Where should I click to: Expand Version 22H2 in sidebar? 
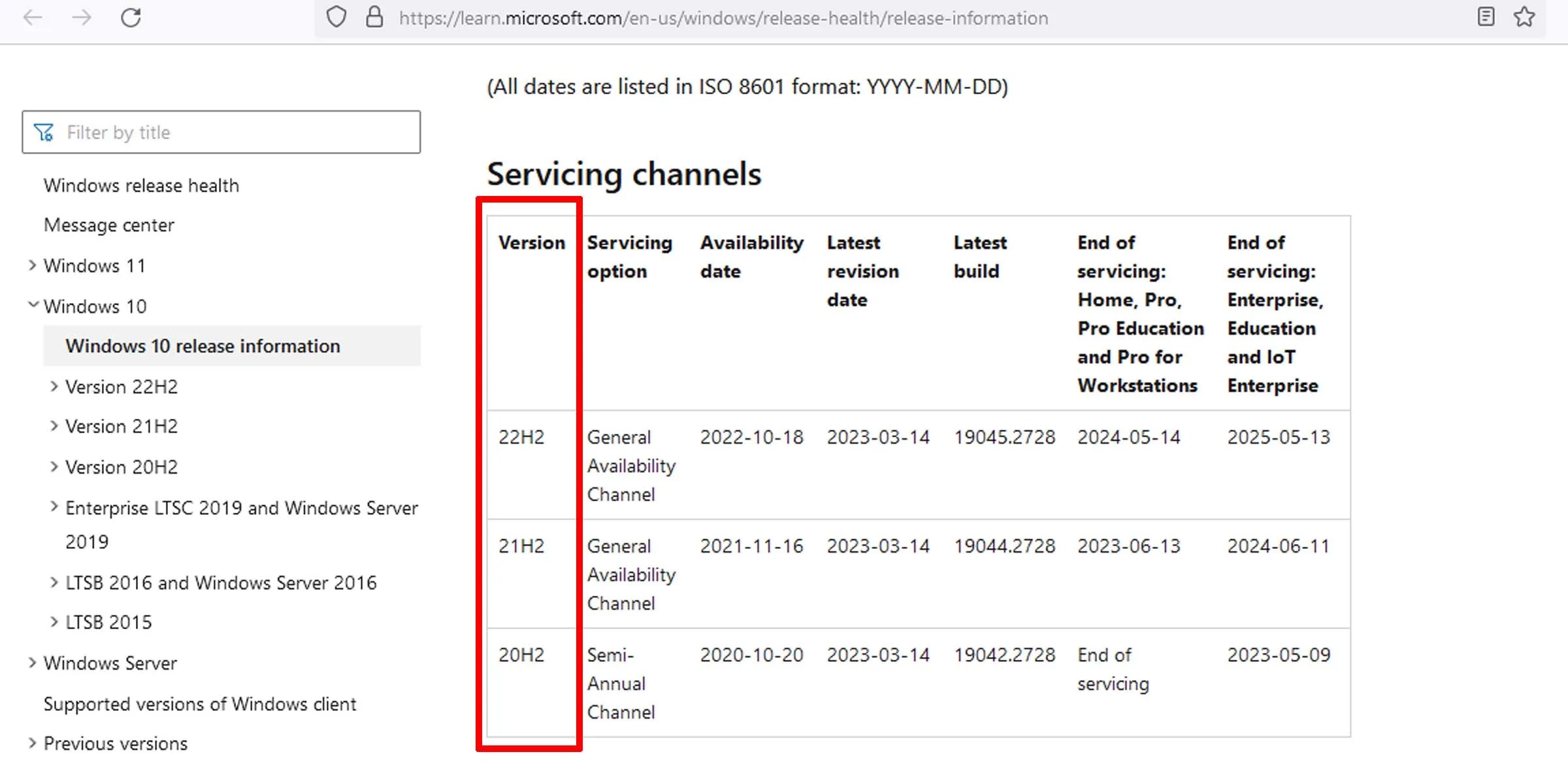point(54,386)
